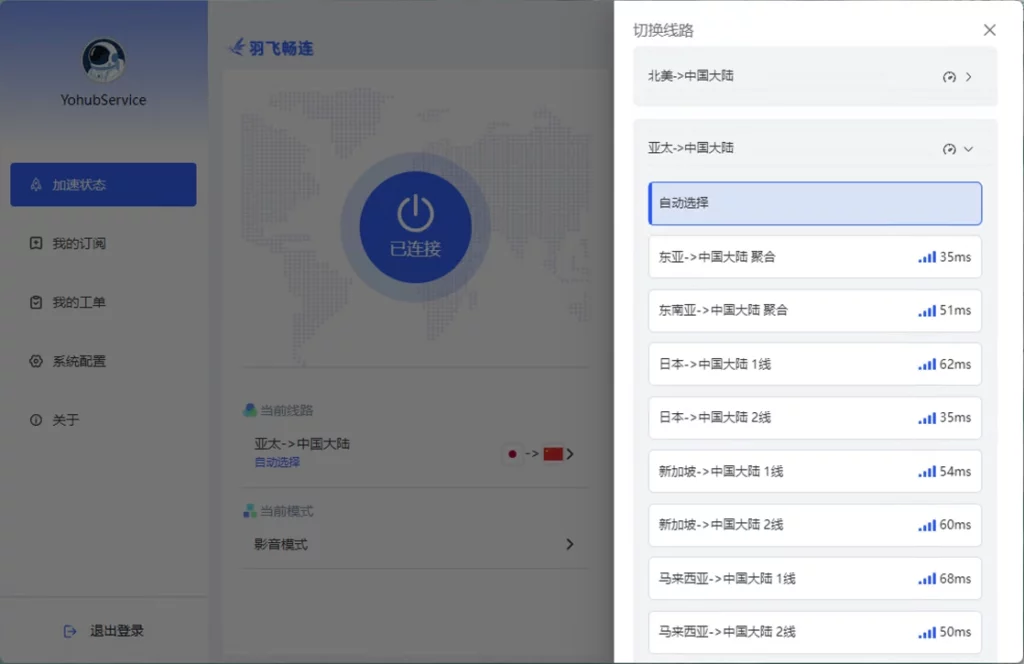1024x664 pixels.
Task: Click the 羽飞畅连 logo icon
Action: pyautogui.click(x=237, y=47)
